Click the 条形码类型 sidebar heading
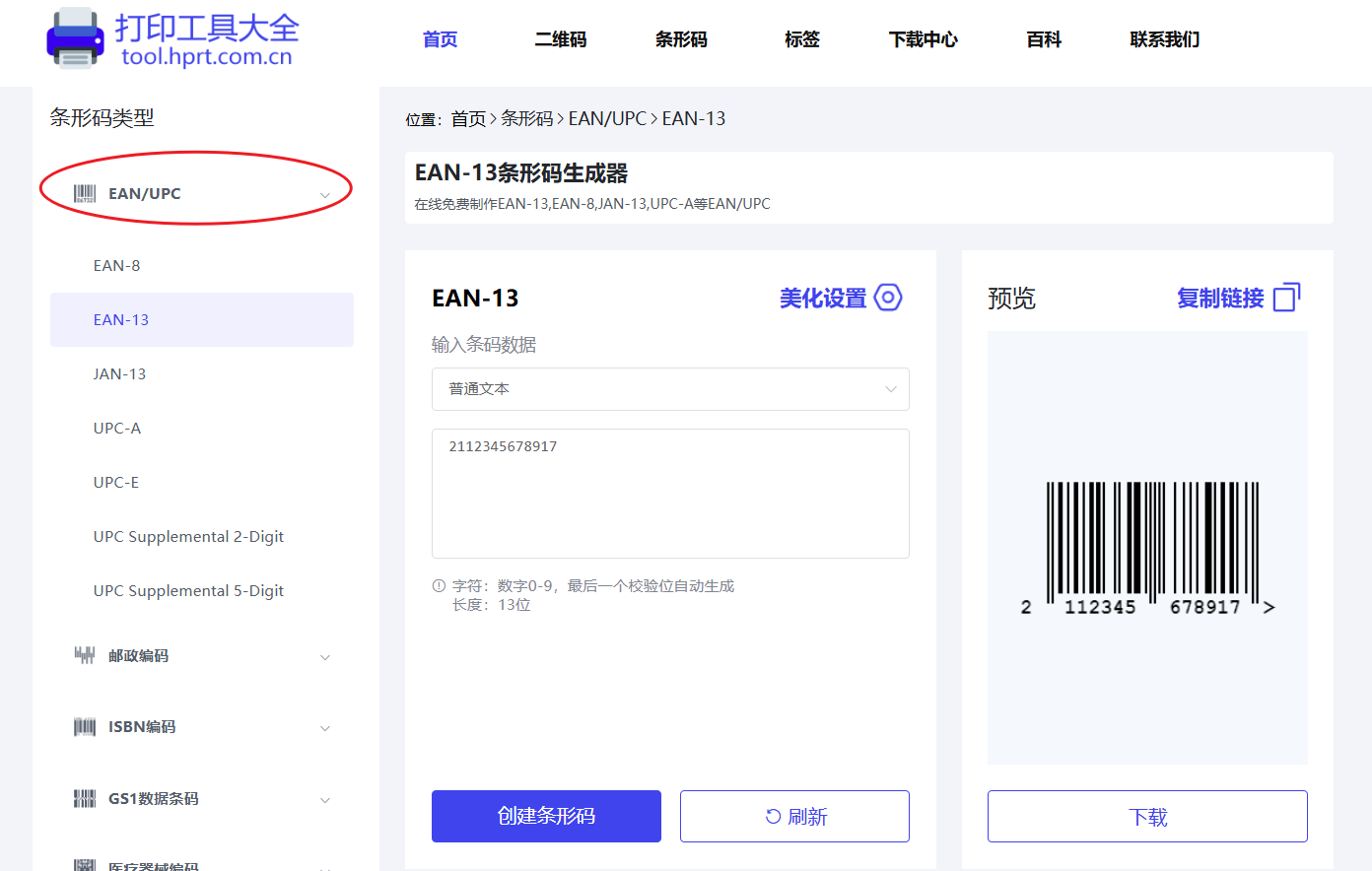Image resolution: width=1372 pixels, height=871 pixels. coord(102,117)
